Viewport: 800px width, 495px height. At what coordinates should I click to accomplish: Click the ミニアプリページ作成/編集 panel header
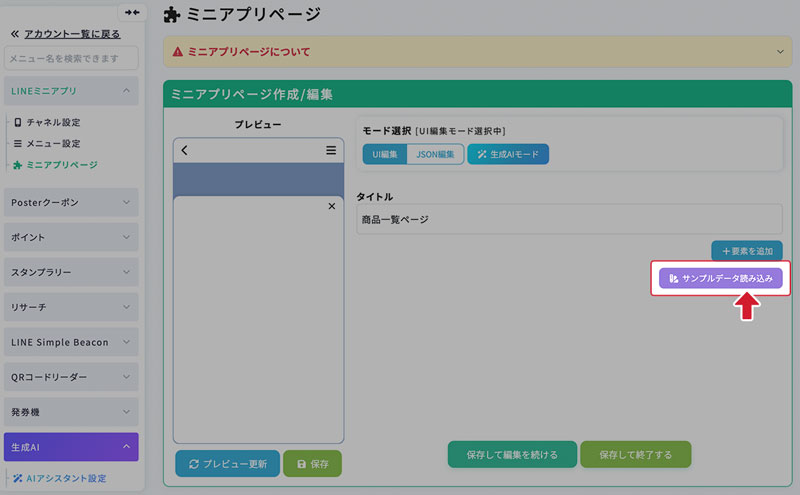click(x=478, y=94)
